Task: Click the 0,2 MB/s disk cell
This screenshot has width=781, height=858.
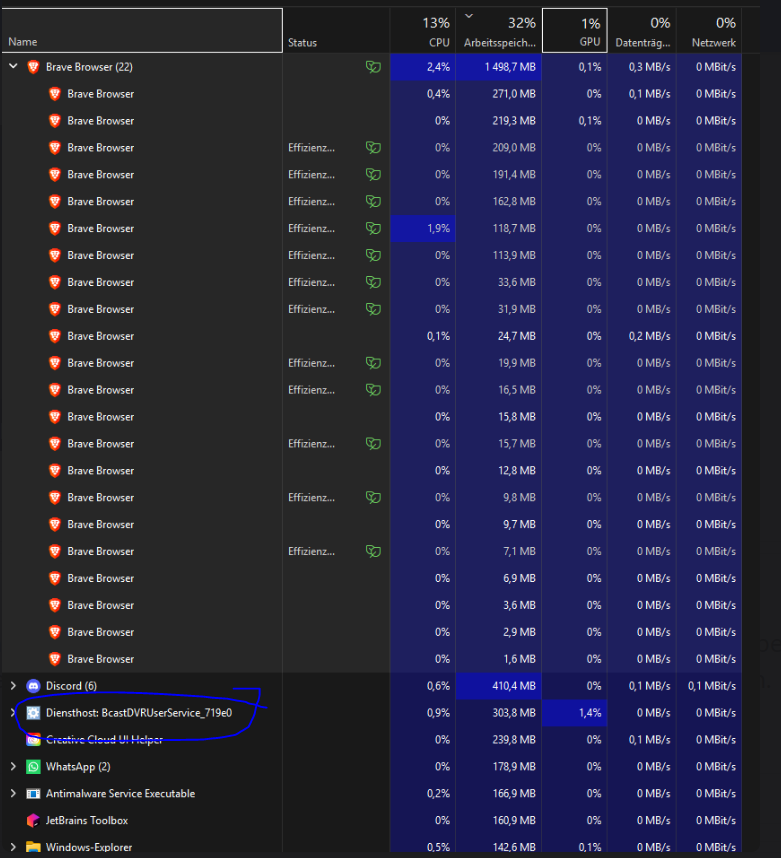Action: (x=642, y=336)
